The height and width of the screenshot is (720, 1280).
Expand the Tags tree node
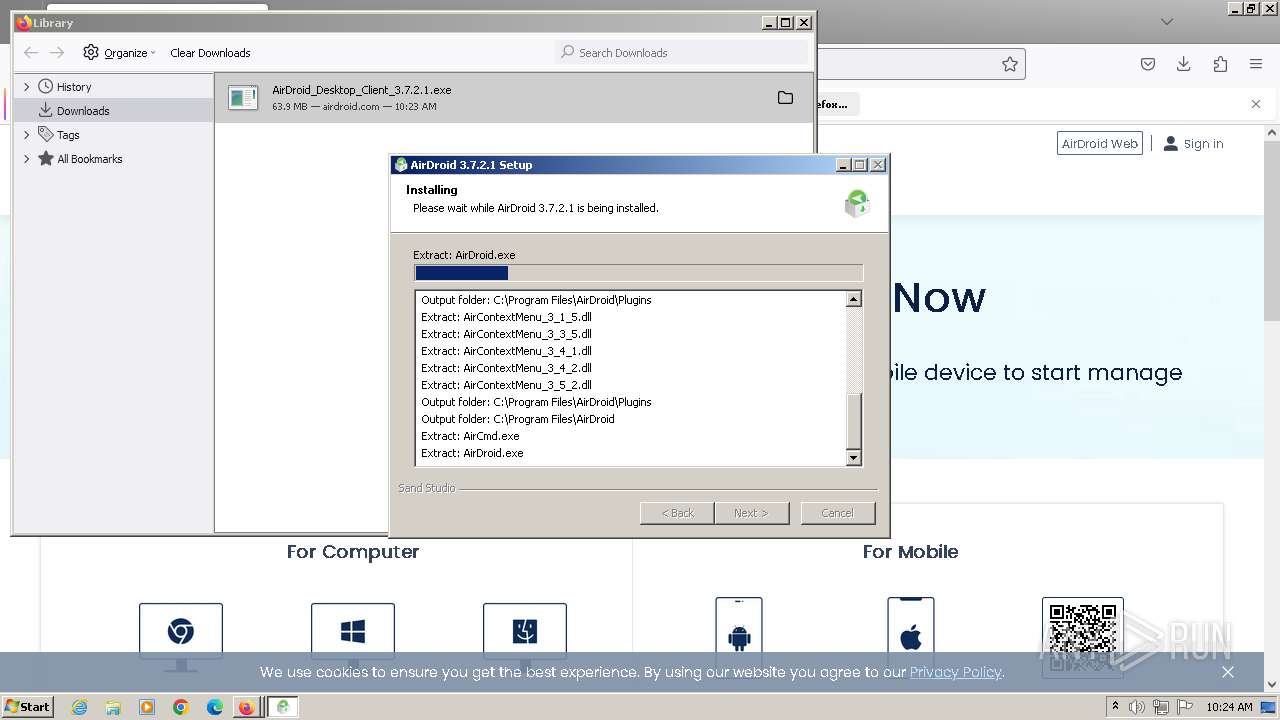coord(27,135)
